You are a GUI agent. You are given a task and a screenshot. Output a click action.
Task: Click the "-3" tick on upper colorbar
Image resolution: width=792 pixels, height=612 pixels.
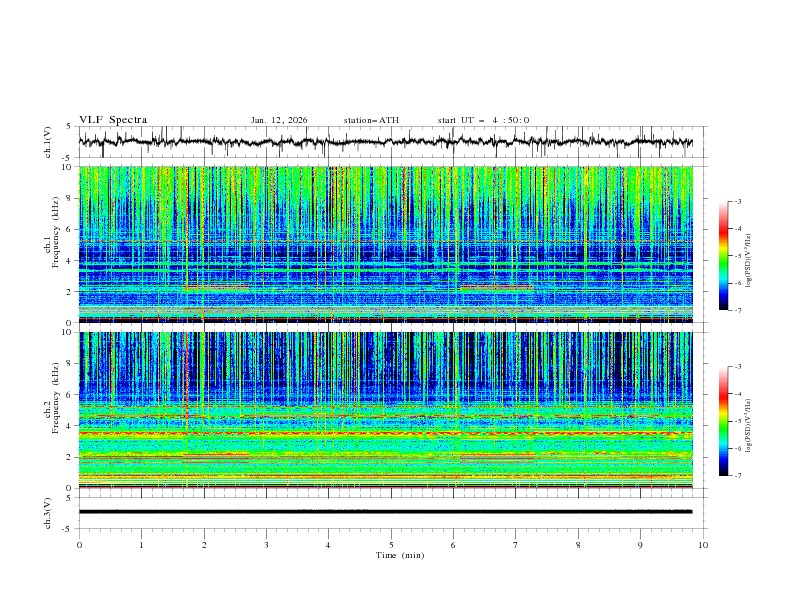738,201
